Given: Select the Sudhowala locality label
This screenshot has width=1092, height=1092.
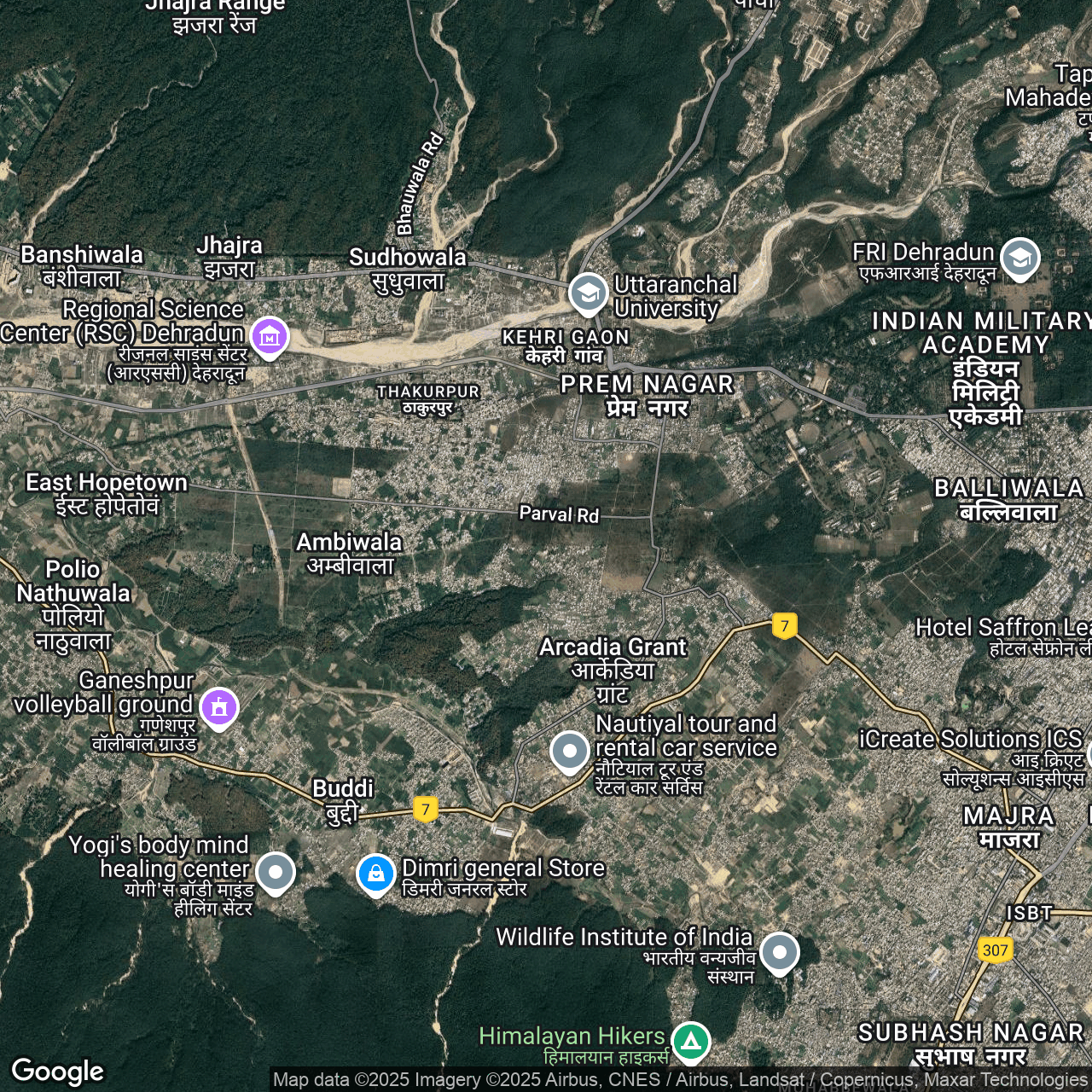Looking at the screenshot, I should point(408,268).
